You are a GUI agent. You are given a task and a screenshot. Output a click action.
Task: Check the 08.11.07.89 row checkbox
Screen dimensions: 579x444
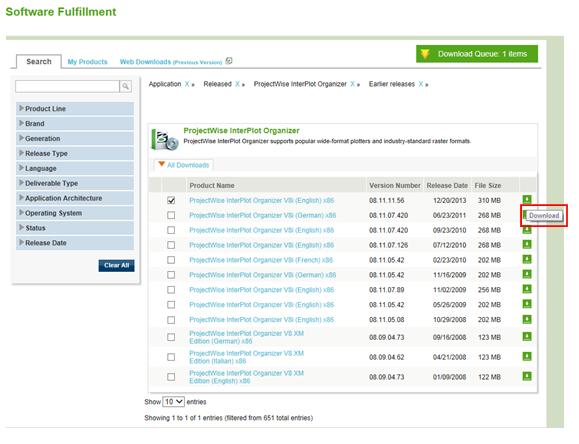pyautogui.click(x=171, y=290)
